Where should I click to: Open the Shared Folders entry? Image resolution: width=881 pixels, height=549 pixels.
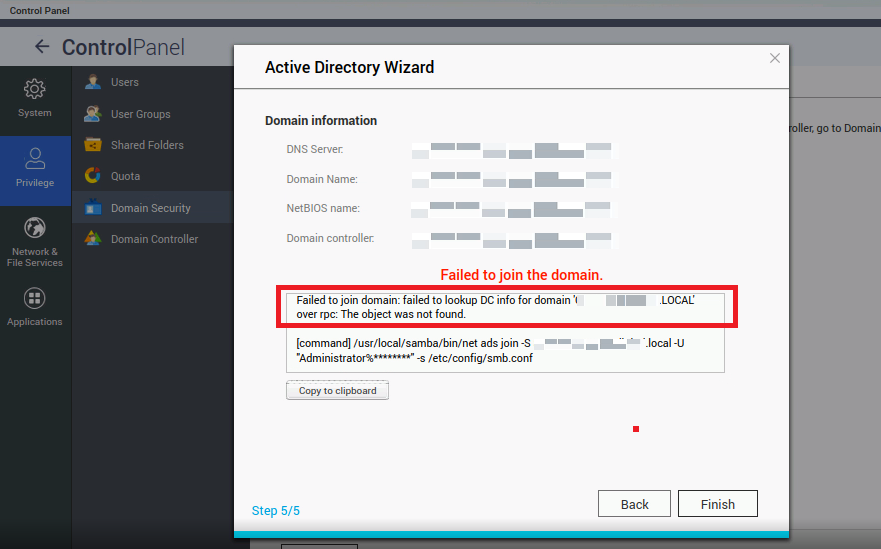pos(147,145)
